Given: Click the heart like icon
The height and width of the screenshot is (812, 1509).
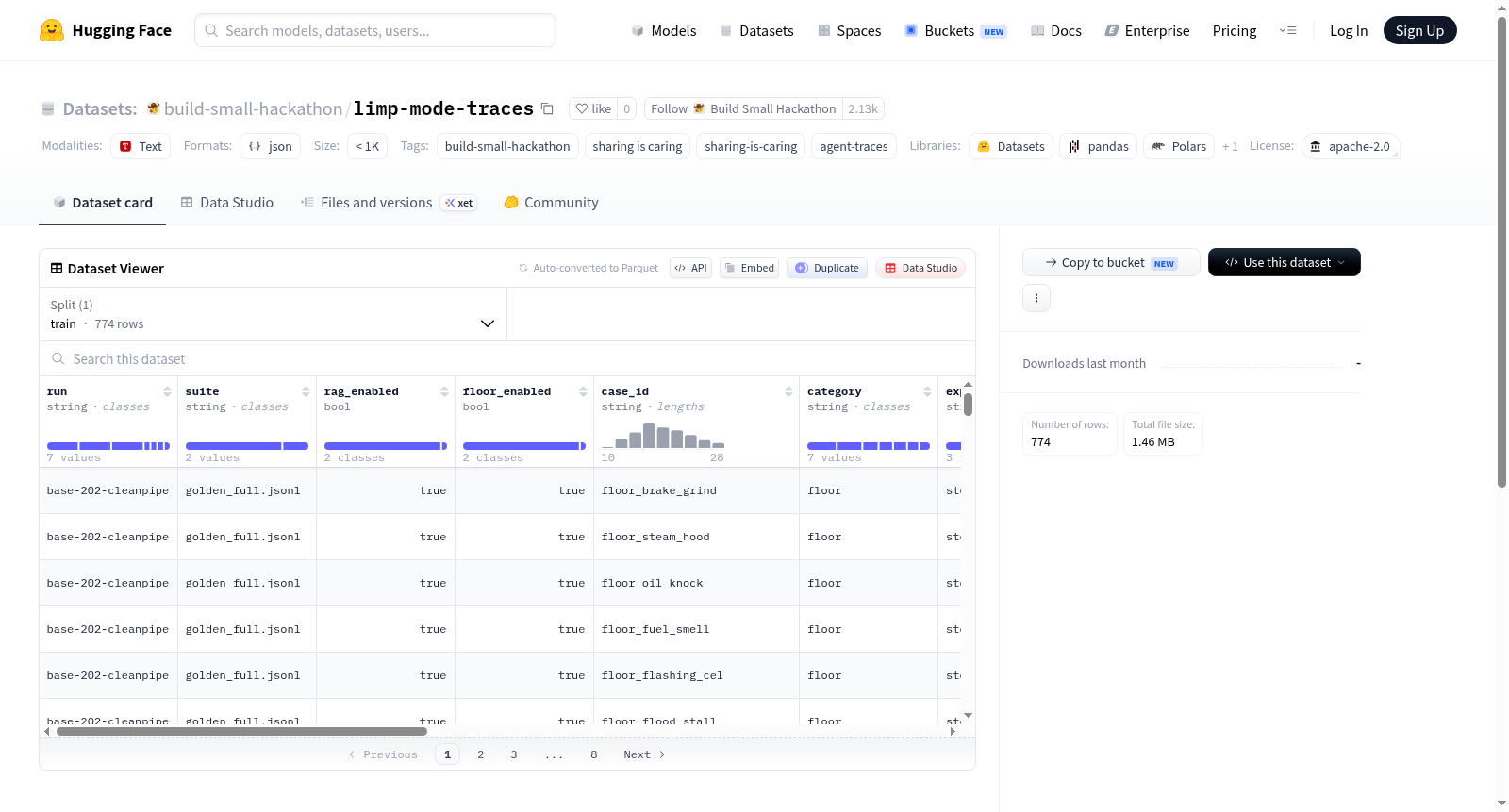Looking at the screenshot, I should click(582, 108).
